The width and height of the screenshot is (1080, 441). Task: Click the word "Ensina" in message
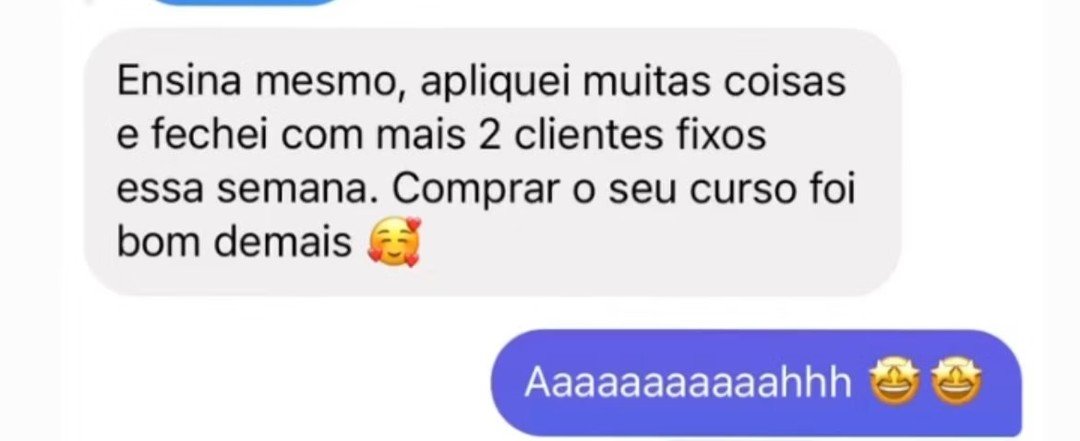[180, 82]
